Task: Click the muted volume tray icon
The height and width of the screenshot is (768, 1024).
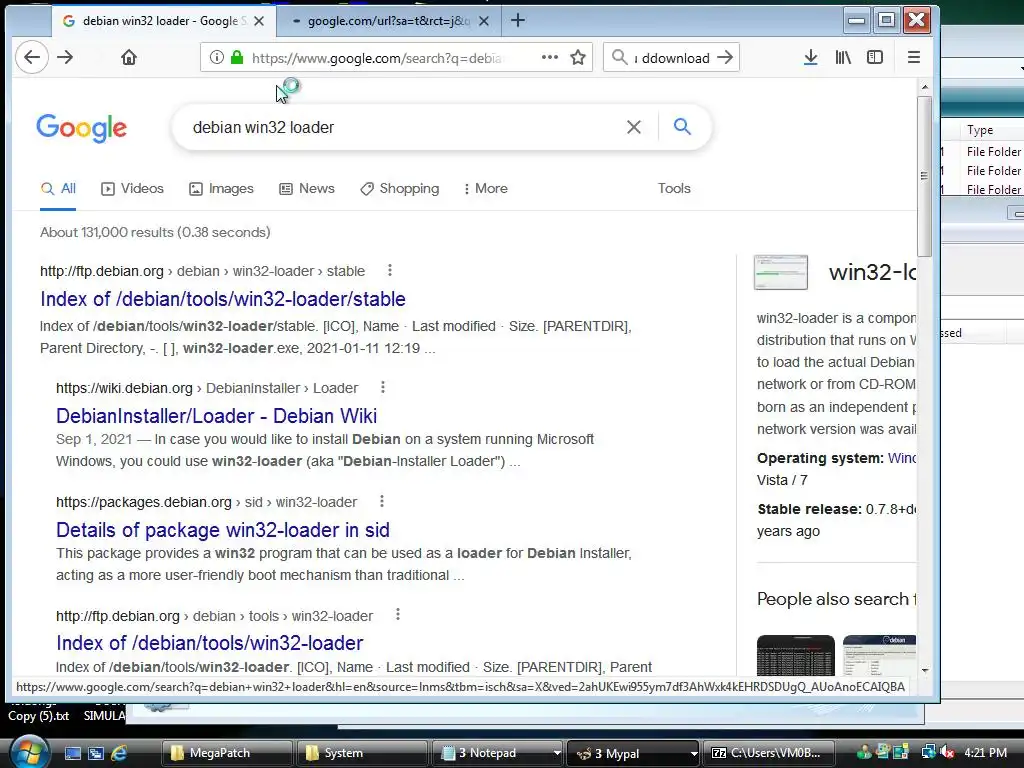Action: [x=948, y=753]
